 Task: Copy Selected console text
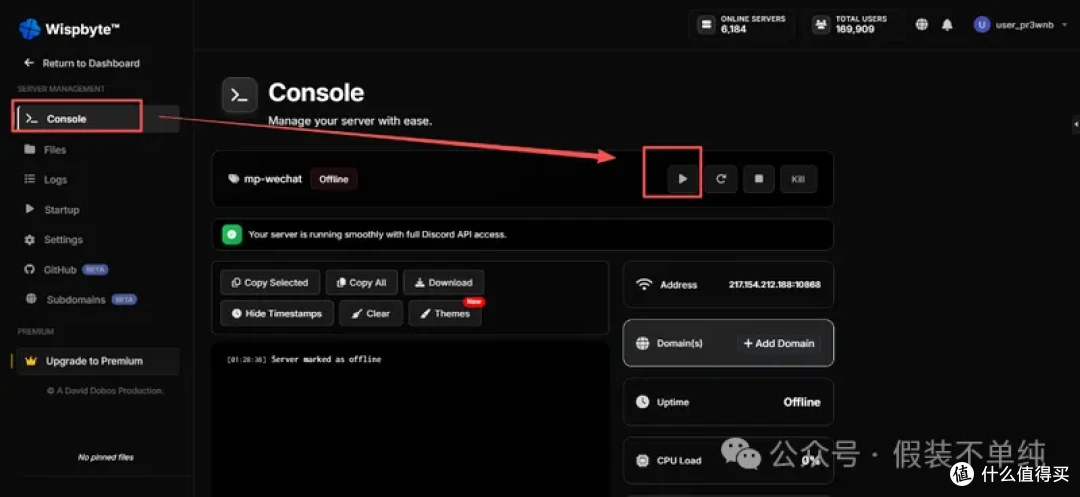click(x=270, y=282)
